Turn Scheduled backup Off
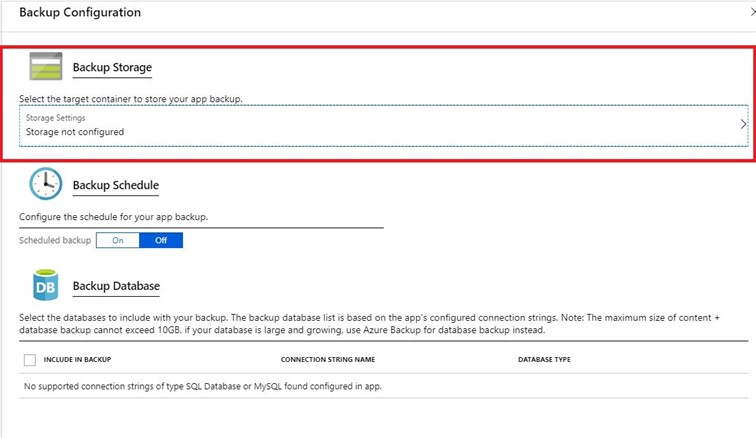 (161, 240)
